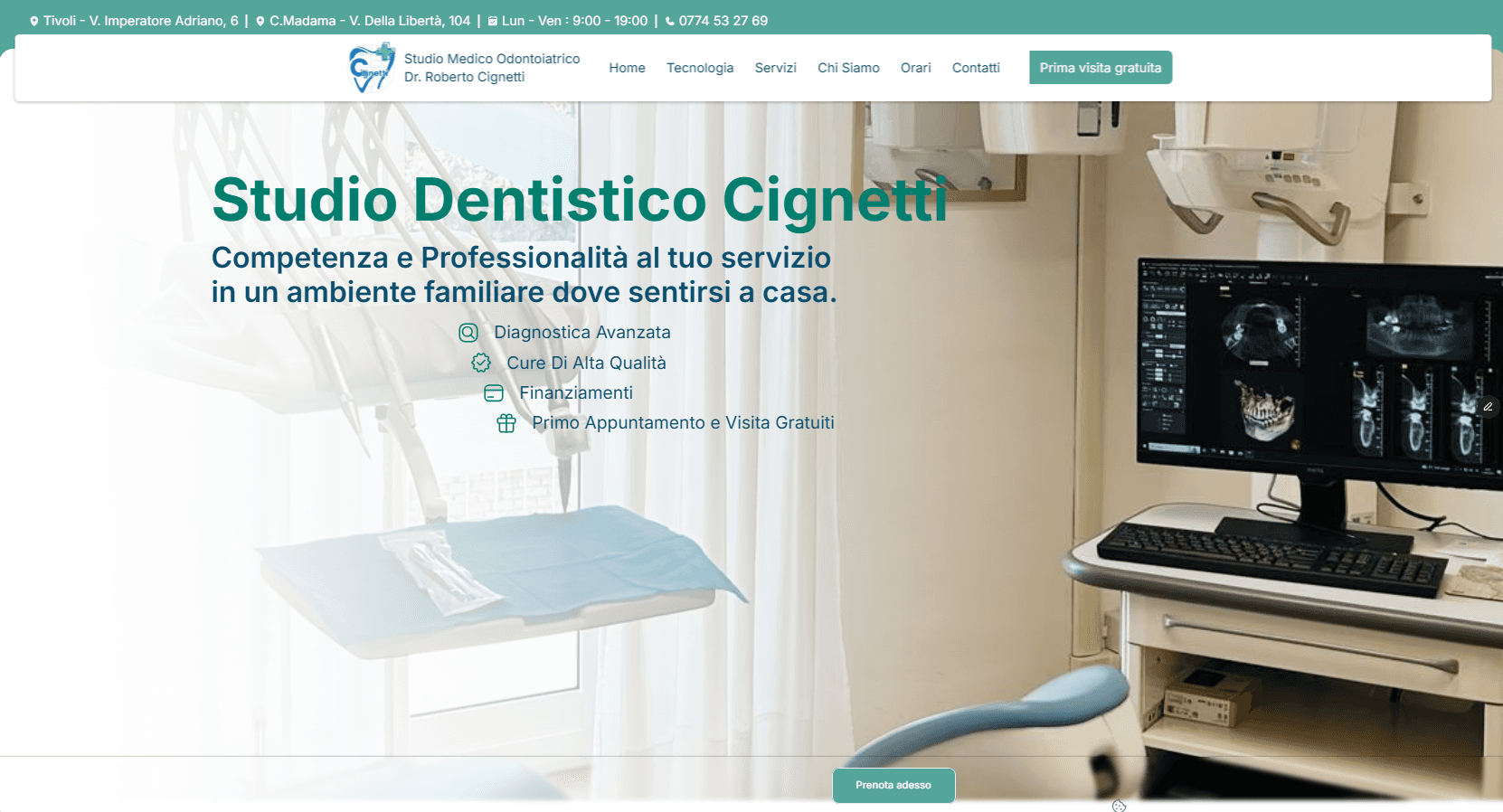
Task: Click the Prima visita gratuita button
Action: click(1101, 68)
